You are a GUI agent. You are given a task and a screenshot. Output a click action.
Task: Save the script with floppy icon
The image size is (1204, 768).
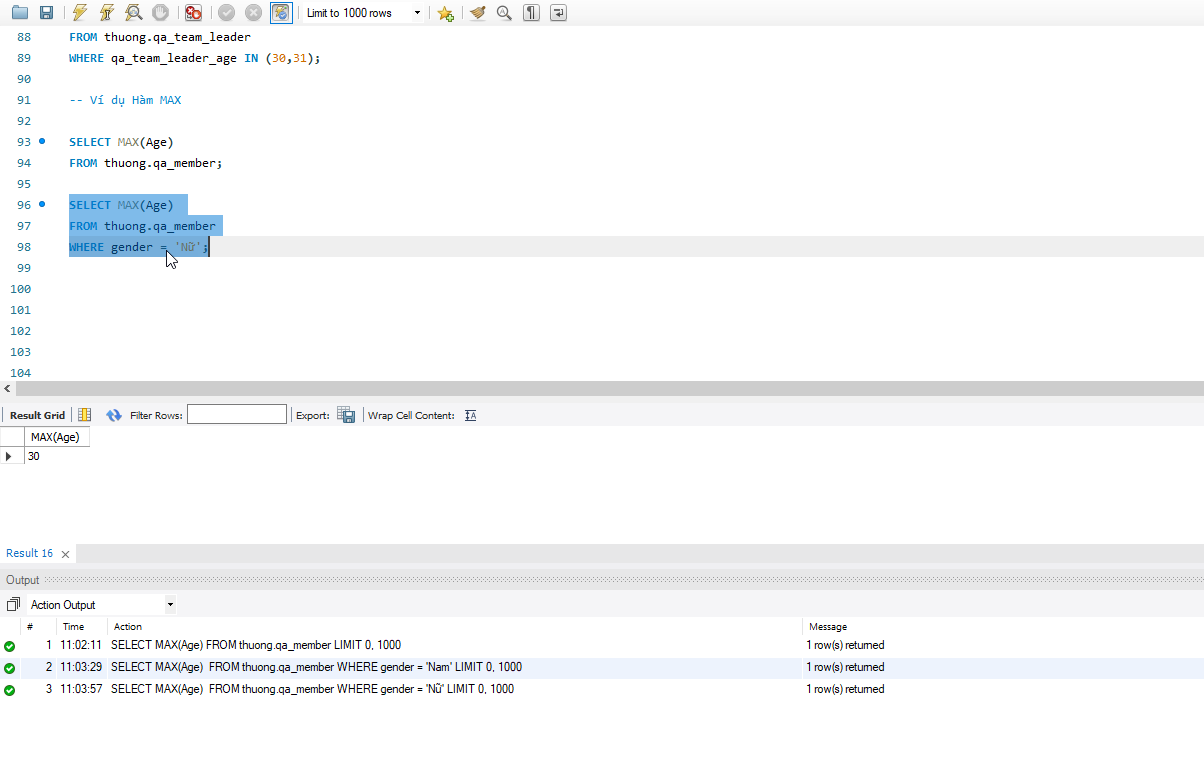(x=46, y=13)
